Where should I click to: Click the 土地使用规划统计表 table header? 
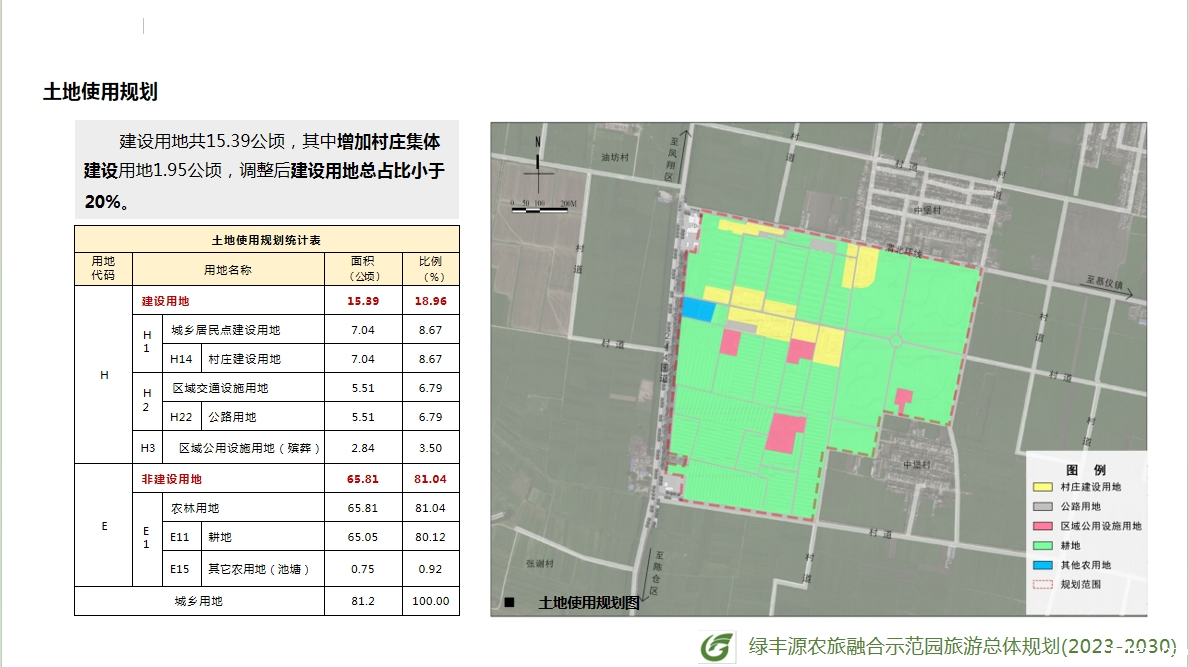click(266, 240)
